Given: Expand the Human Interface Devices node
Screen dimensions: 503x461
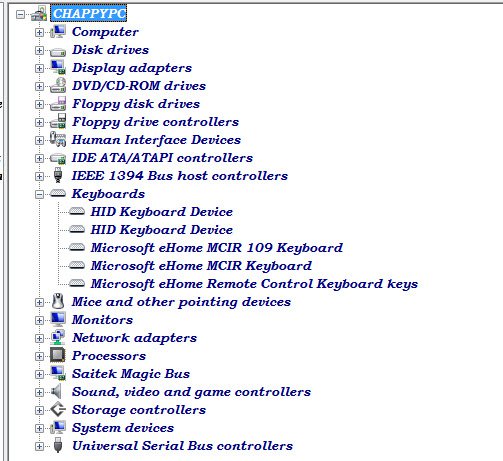Looking at the screenshot, I should [39, 140].
